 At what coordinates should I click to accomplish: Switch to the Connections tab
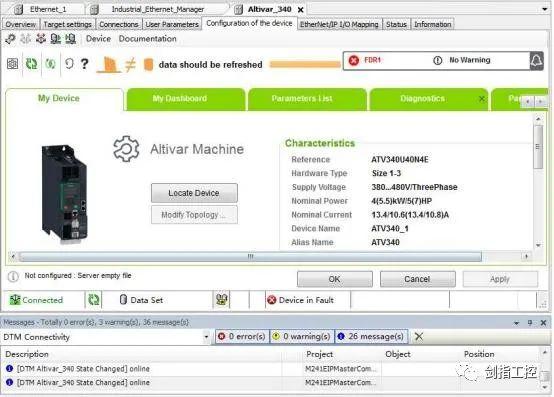coord(119,24)
